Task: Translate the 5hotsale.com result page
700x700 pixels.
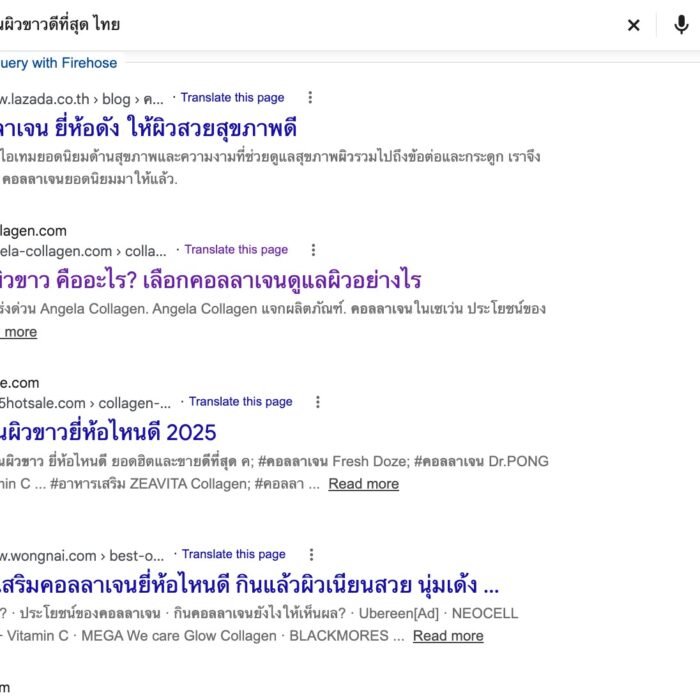Action: pyautogui.click(x=241, y=402)
